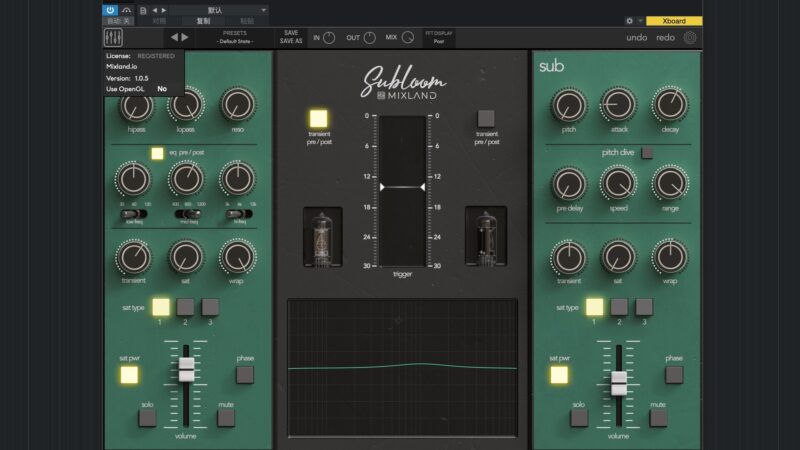The width and height of the screenshot is (800, 450).
Task: Toggle the eq pre / post button
Action: coord(157,153)
